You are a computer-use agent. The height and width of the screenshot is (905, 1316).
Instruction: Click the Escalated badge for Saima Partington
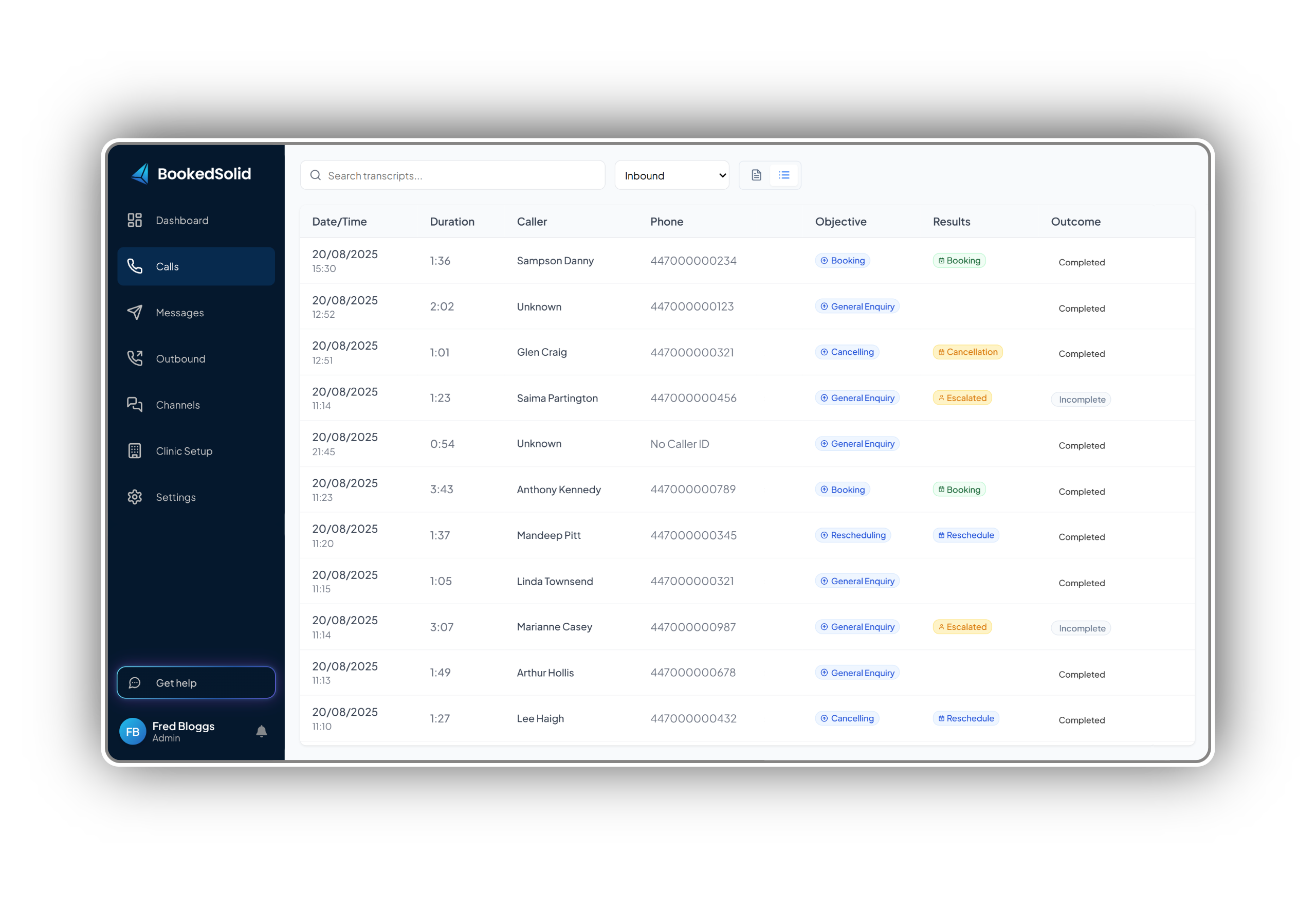pos(962,397)
